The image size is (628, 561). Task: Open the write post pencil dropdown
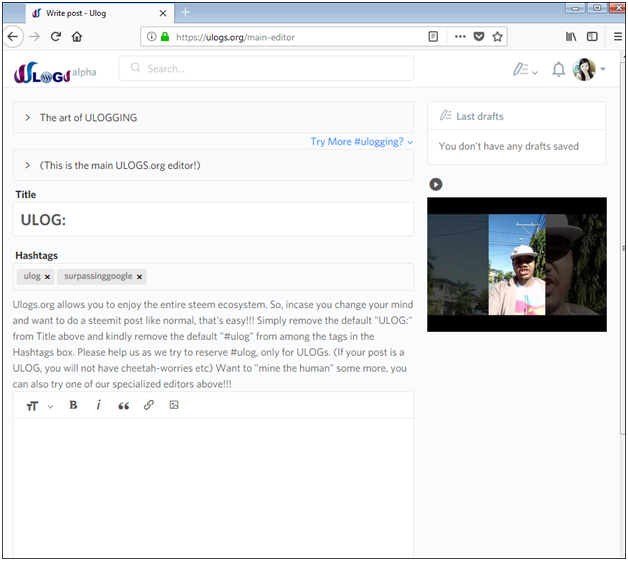coord(525,69)
